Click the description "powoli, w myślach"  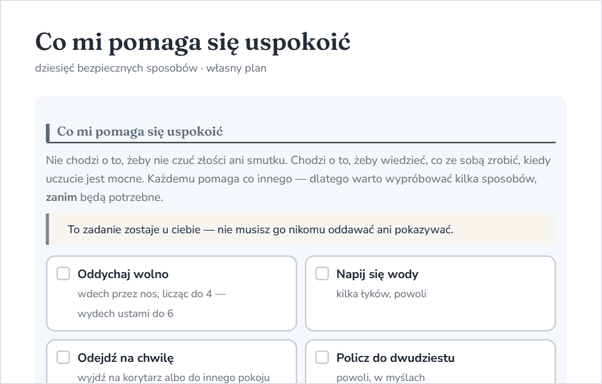[x=380, y=377]
